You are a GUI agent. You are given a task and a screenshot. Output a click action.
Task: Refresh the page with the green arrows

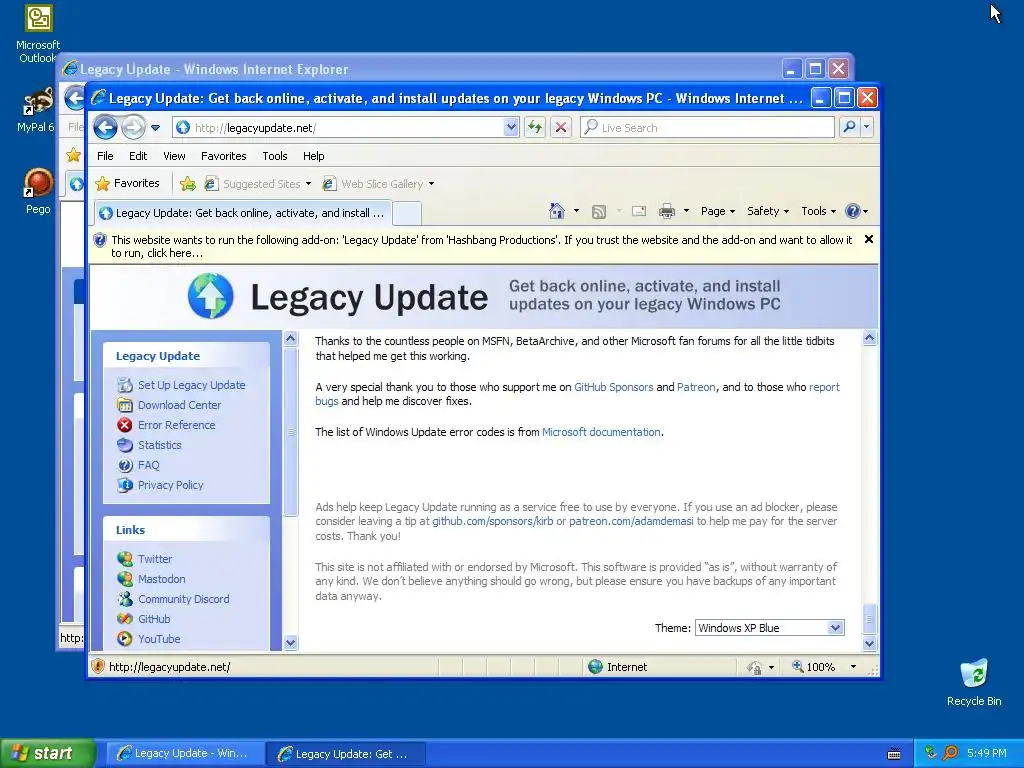(x=535, y=127)
